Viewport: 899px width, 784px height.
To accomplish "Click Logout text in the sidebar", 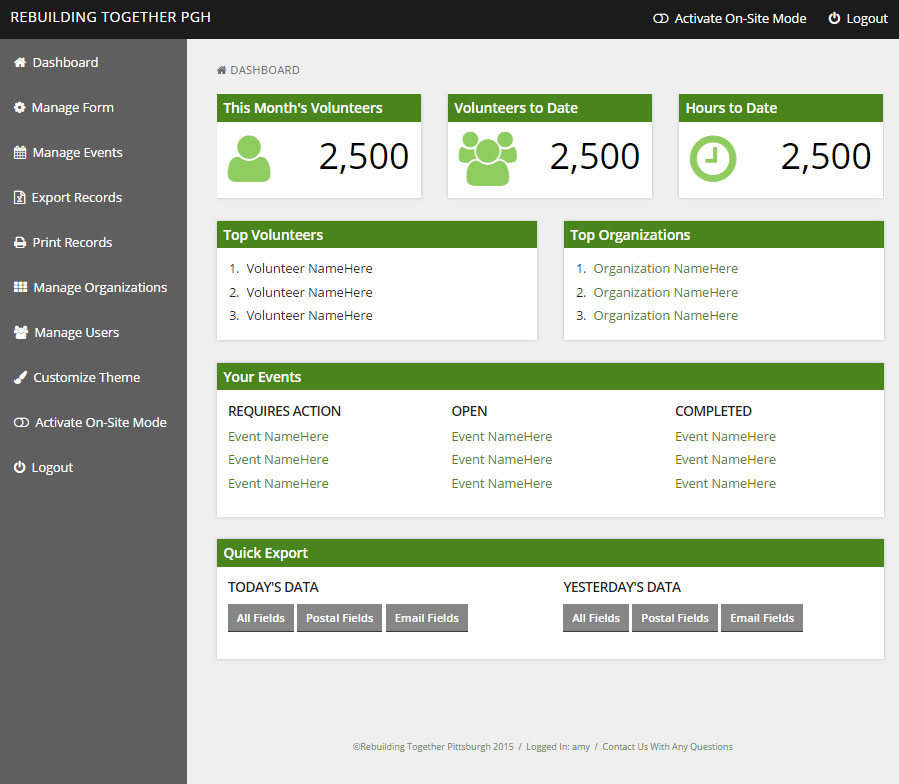I will (52, 467).
